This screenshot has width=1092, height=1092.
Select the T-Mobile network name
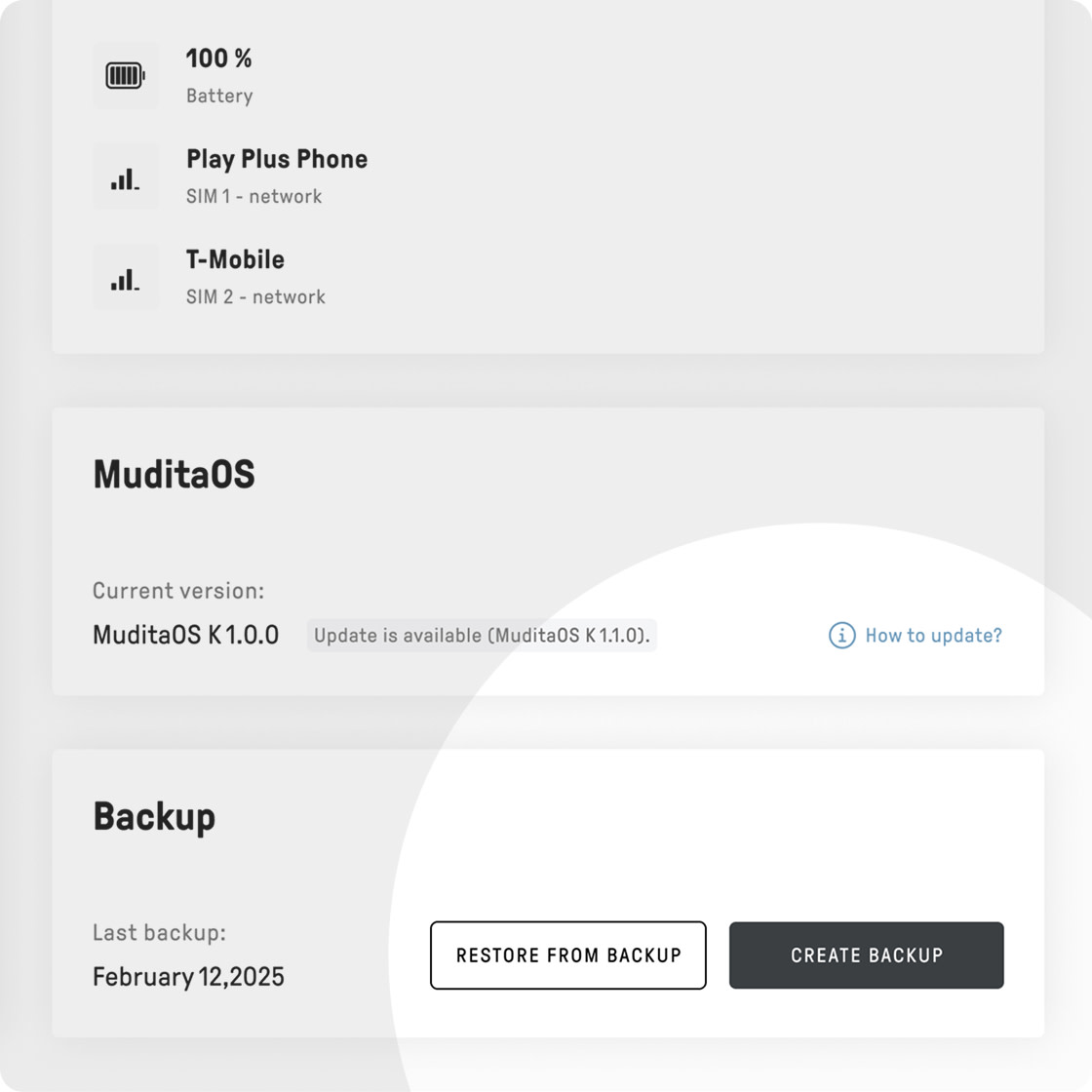pos(235,259)
